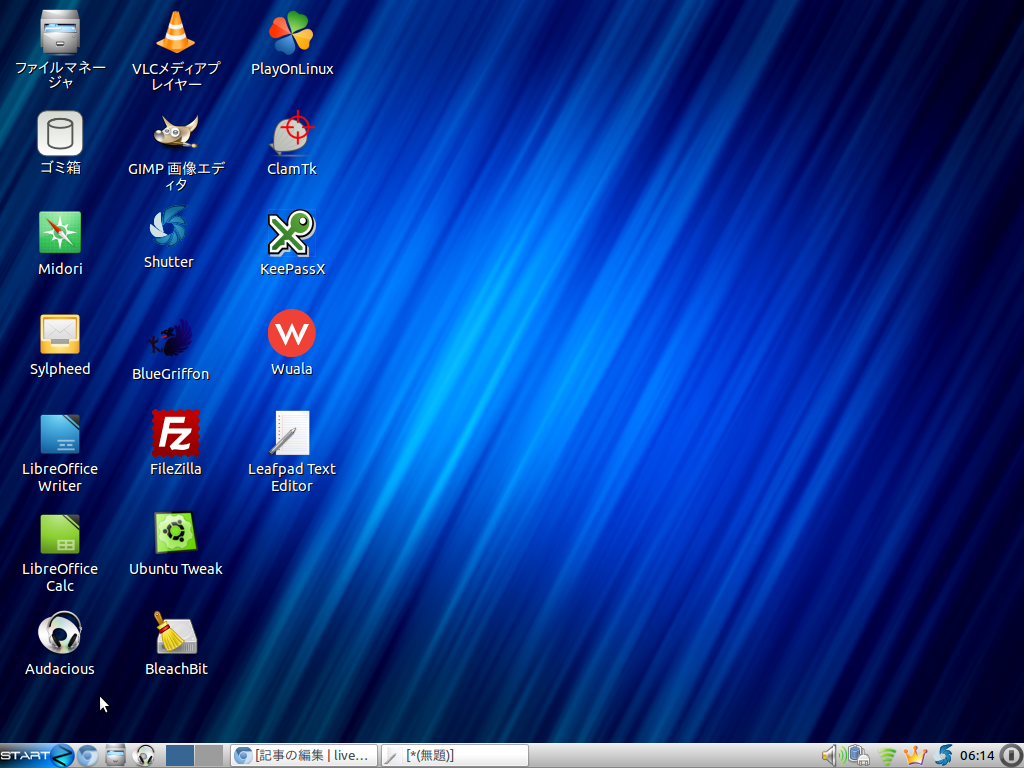Activate the 記事の編集 taskbar window button
The height and width of the screenshot is (768, 1024).
click(x=304, y=756)
